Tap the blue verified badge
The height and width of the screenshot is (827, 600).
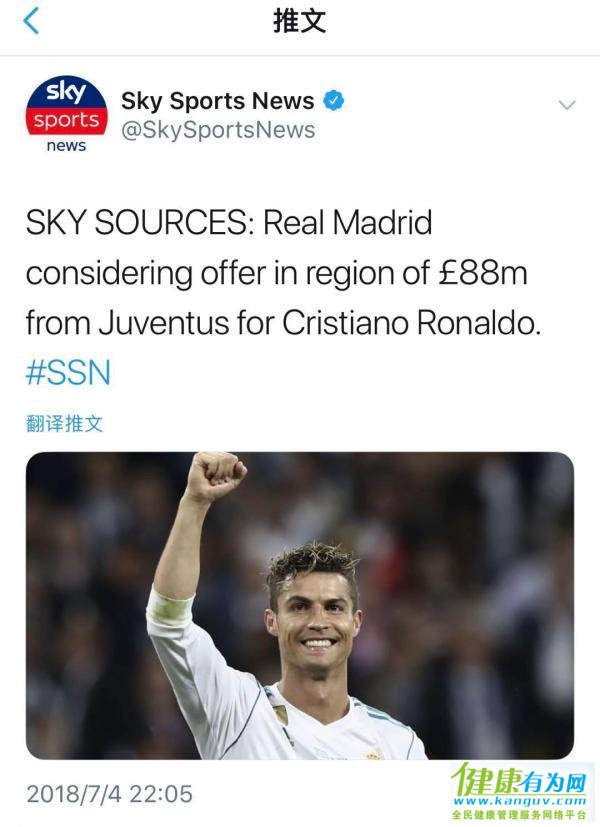[333, 100]
